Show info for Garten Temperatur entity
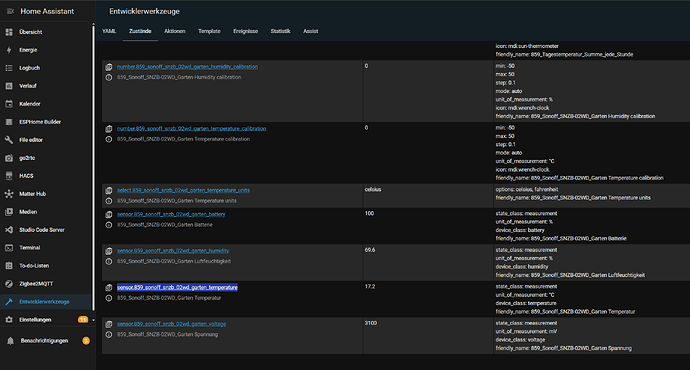Viewport: 690px width, 370px height. click(x=109, y=298)
